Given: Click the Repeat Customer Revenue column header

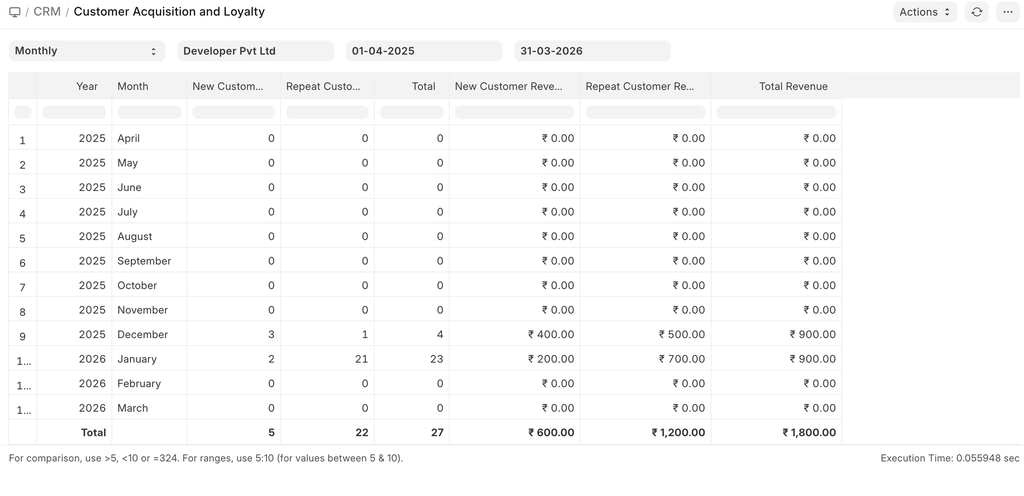Looking at the screenshot, I should (x=645, y=86).
